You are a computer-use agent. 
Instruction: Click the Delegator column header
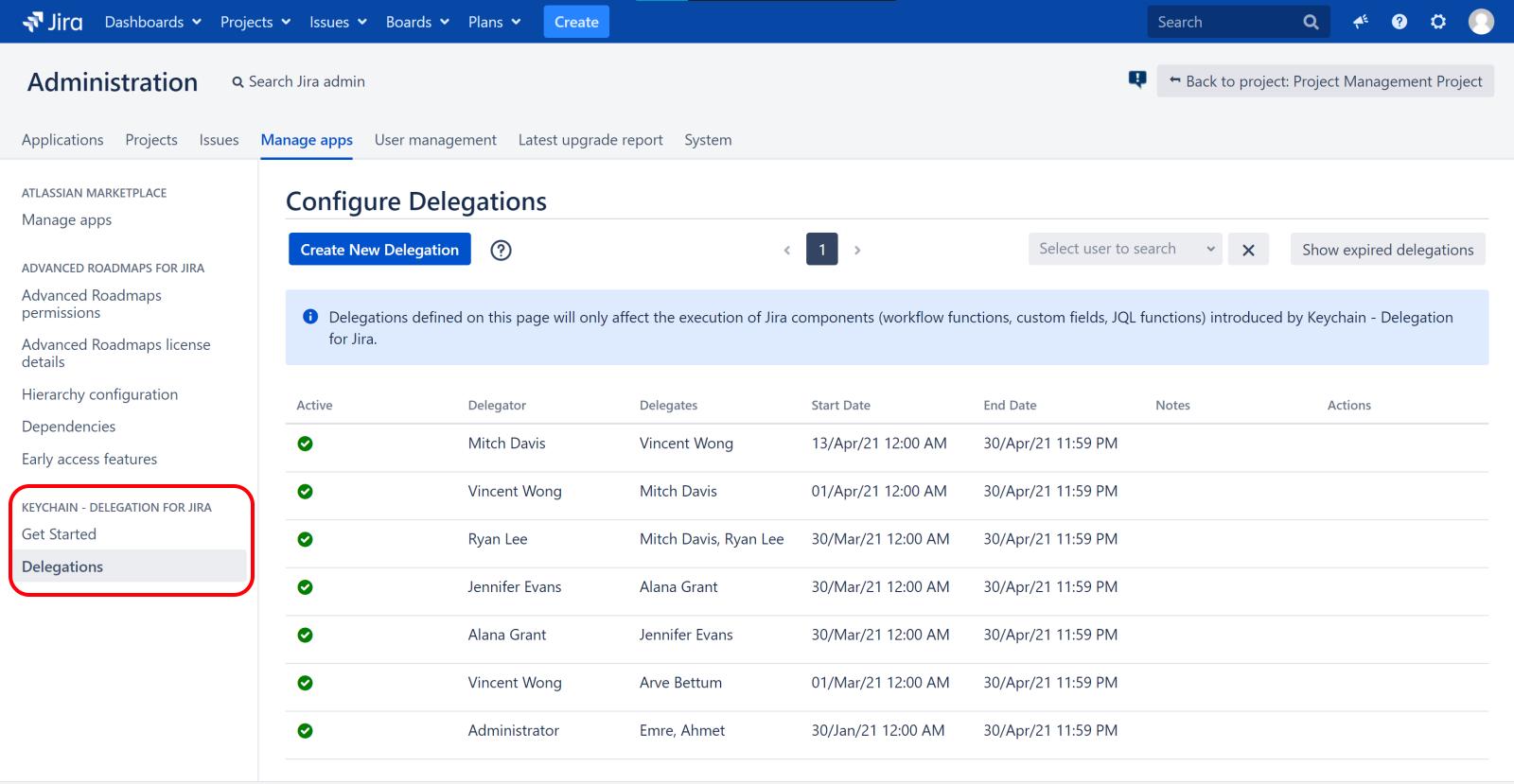click(497, 405)
